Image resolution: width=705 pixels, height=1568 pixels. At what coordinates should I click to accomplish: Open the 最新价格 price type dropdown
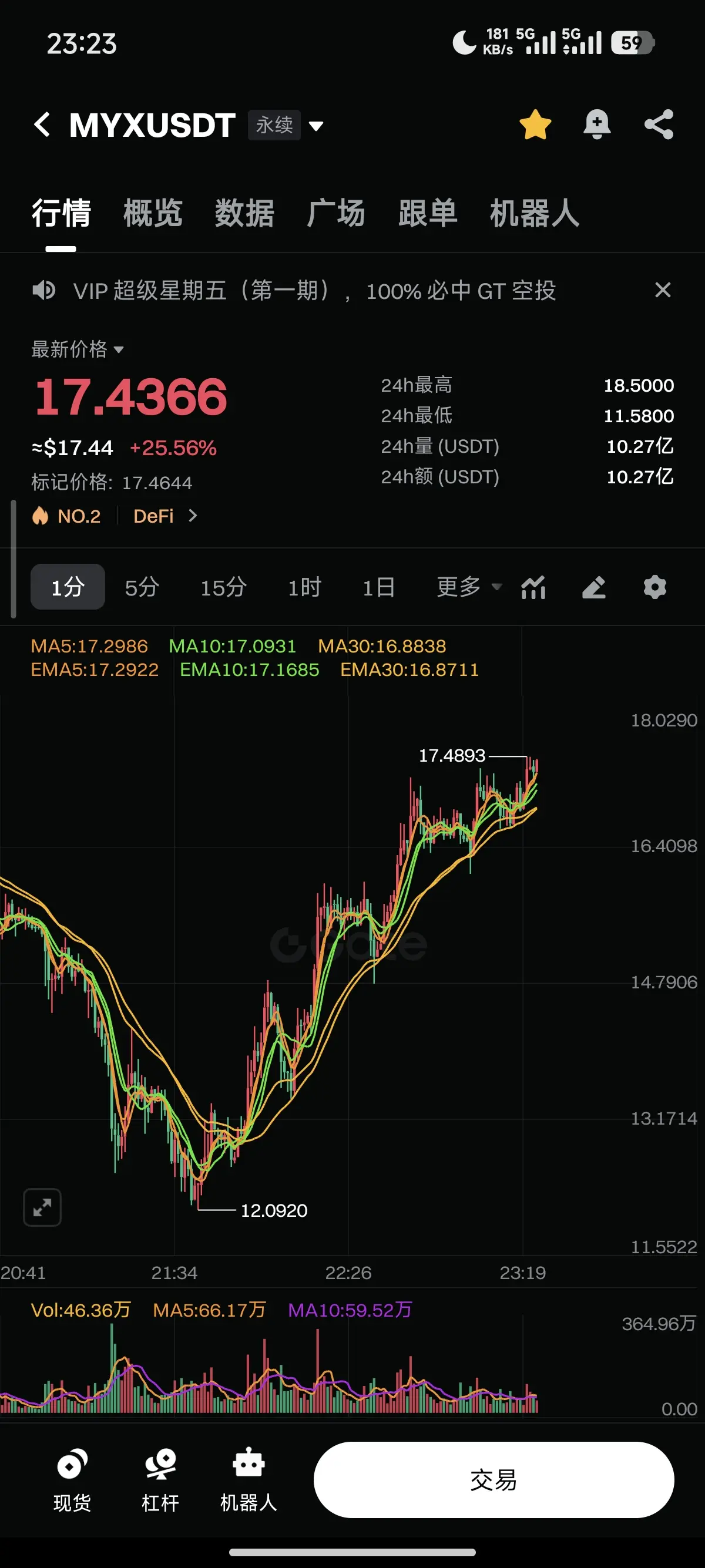(78, 349)
